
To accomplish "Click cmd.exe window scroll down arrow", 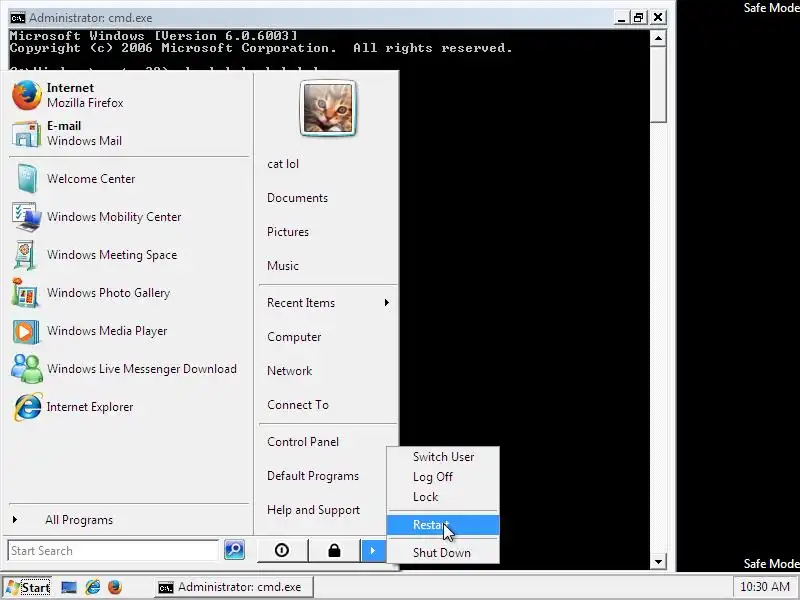I will (658, 562).
